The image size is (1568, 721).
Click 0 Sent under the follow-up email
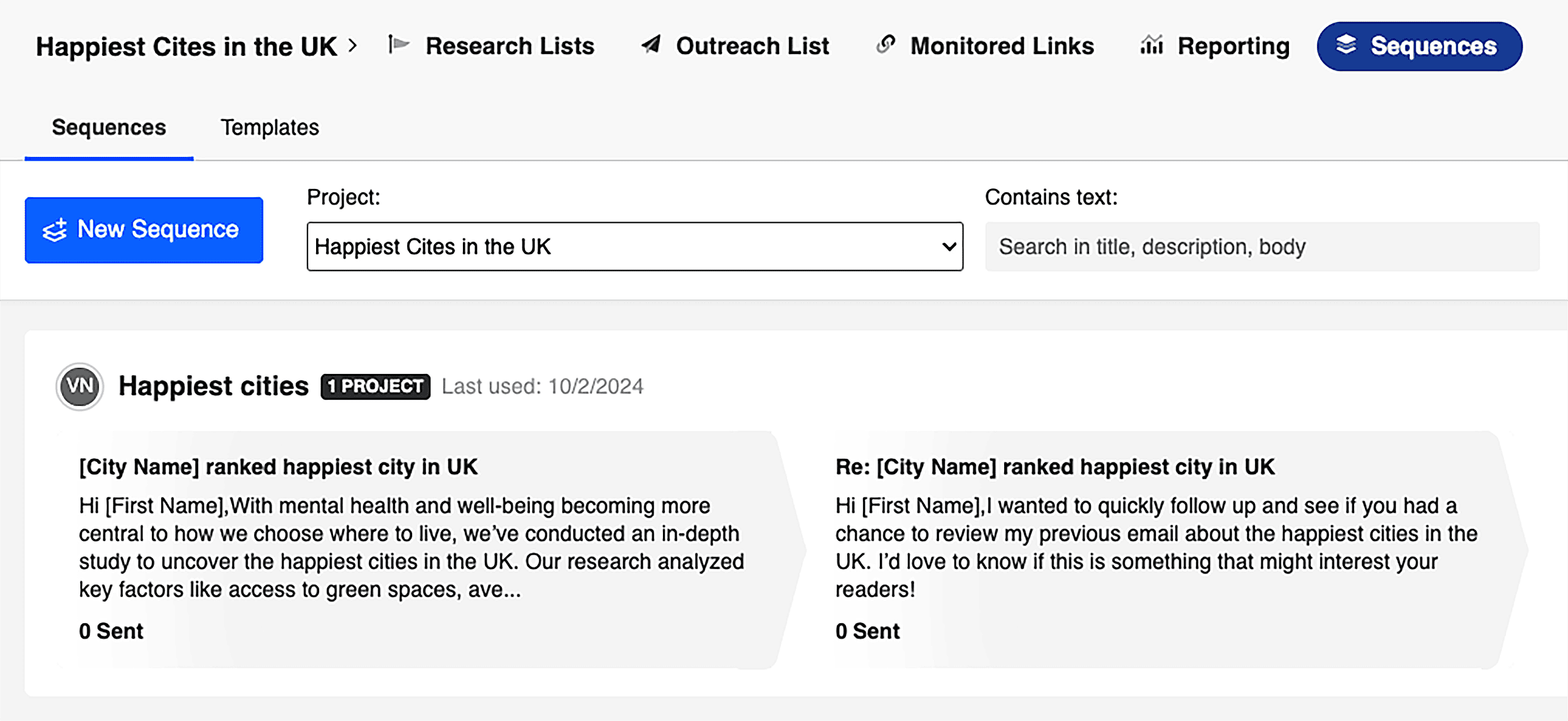(x=868, y=631)
